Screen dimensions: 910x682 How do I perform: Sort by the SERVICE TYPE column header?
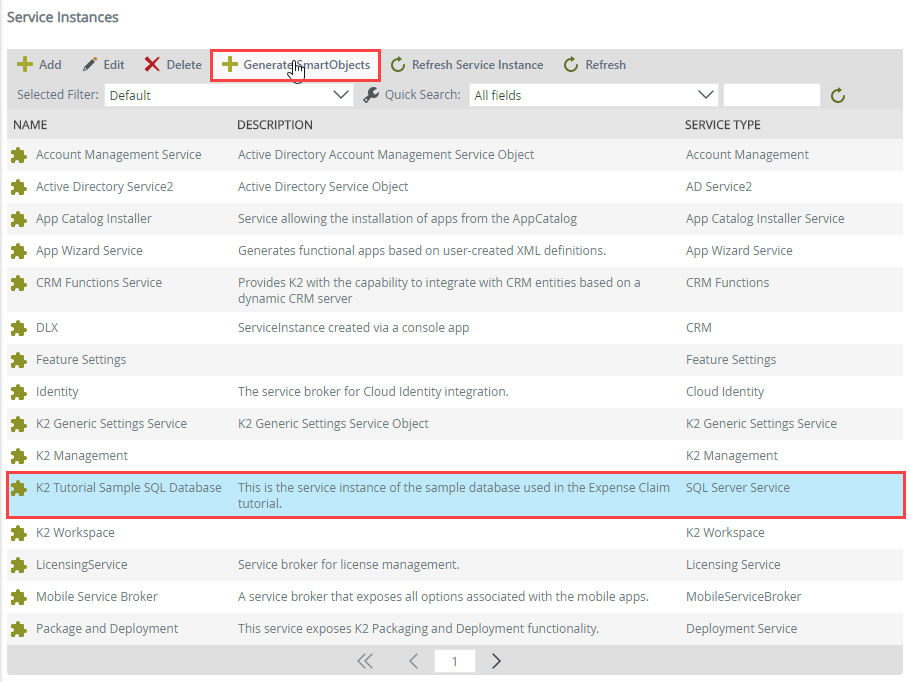pyautogui.click(x=722, y=125)
